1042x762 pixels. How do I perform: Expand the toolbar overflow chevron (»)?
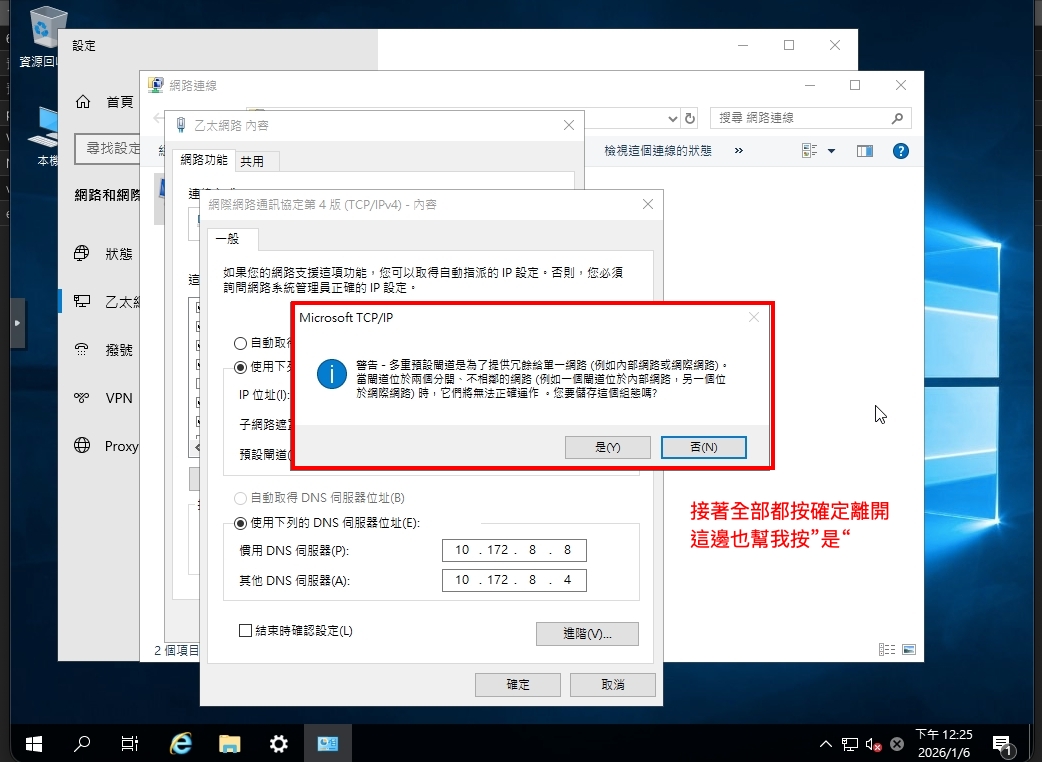point(738,151)
